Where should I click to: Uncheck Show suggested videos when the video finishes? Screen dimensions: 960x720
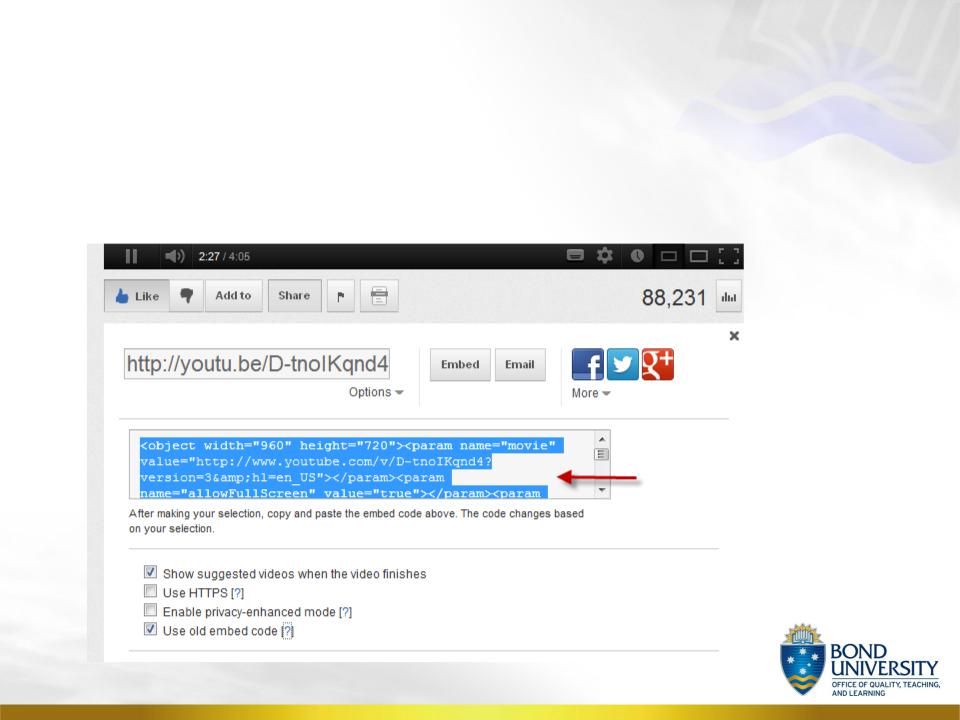(151, 572)
